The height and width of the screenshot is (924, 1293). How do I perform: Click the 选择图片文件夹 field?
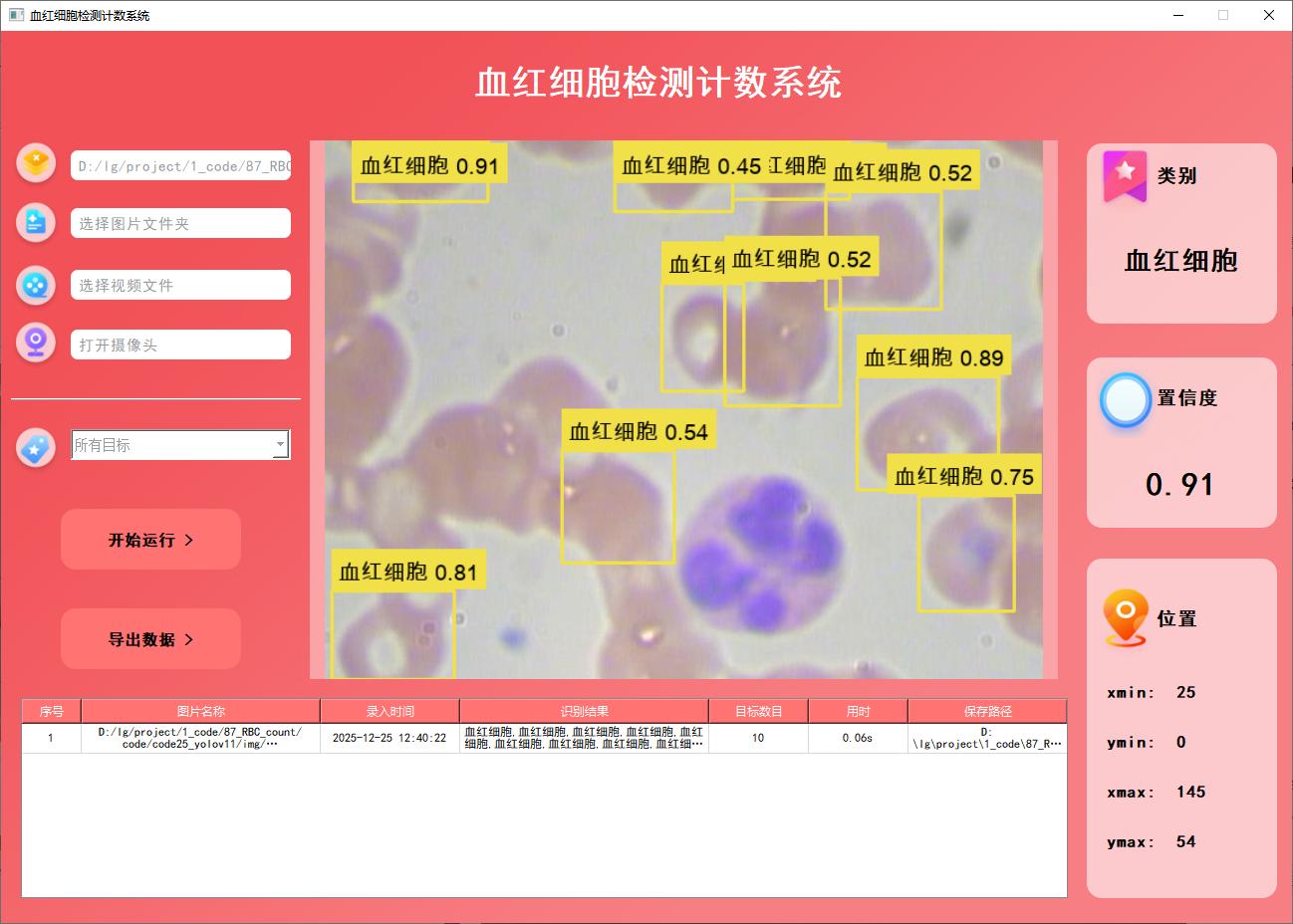point(180,223)
